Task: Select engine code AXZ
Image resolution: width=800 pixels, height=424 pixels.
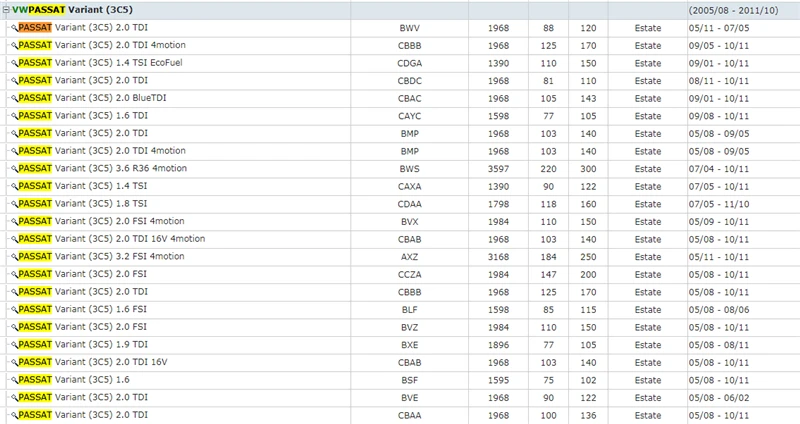Action: point(410,257)
